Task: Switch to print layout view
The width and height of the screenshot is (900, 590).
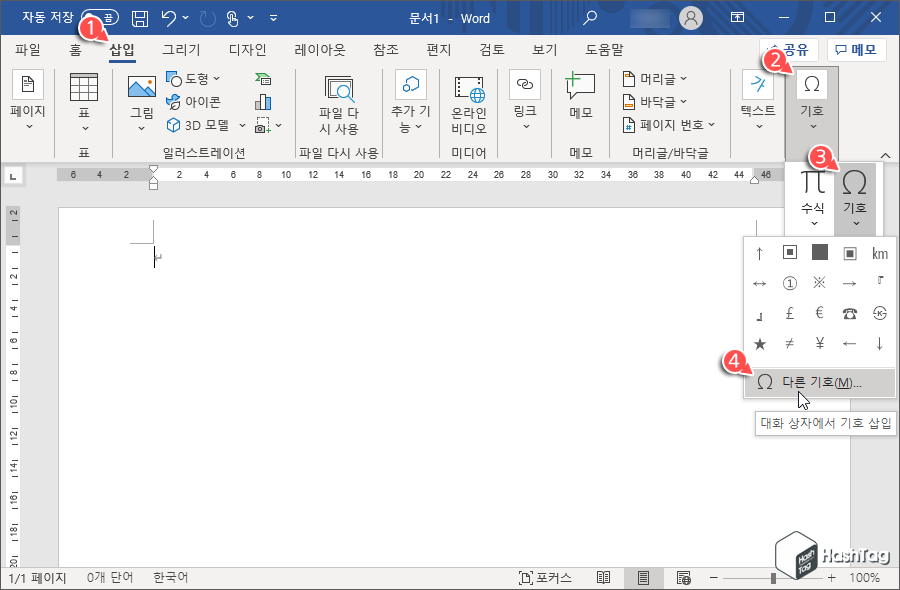Action: (643, 577)
